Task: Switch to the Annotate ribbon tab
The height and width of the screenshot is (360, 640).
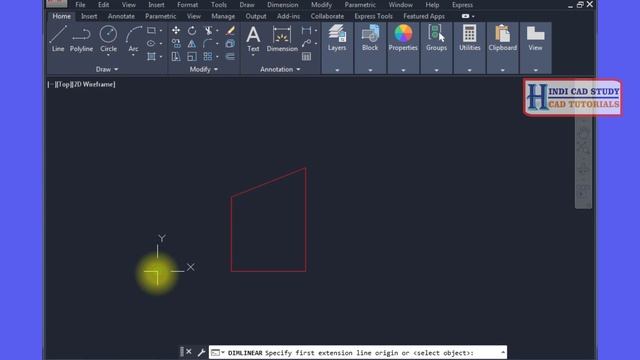Action: 121,16
